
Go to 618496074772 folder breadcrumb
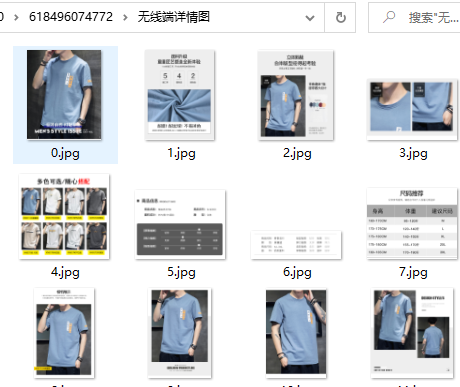(71, 17)
